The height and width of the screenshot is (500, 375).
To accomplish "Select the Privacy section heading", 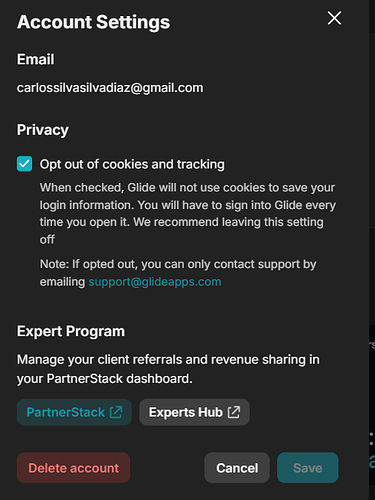I will 43,130.
